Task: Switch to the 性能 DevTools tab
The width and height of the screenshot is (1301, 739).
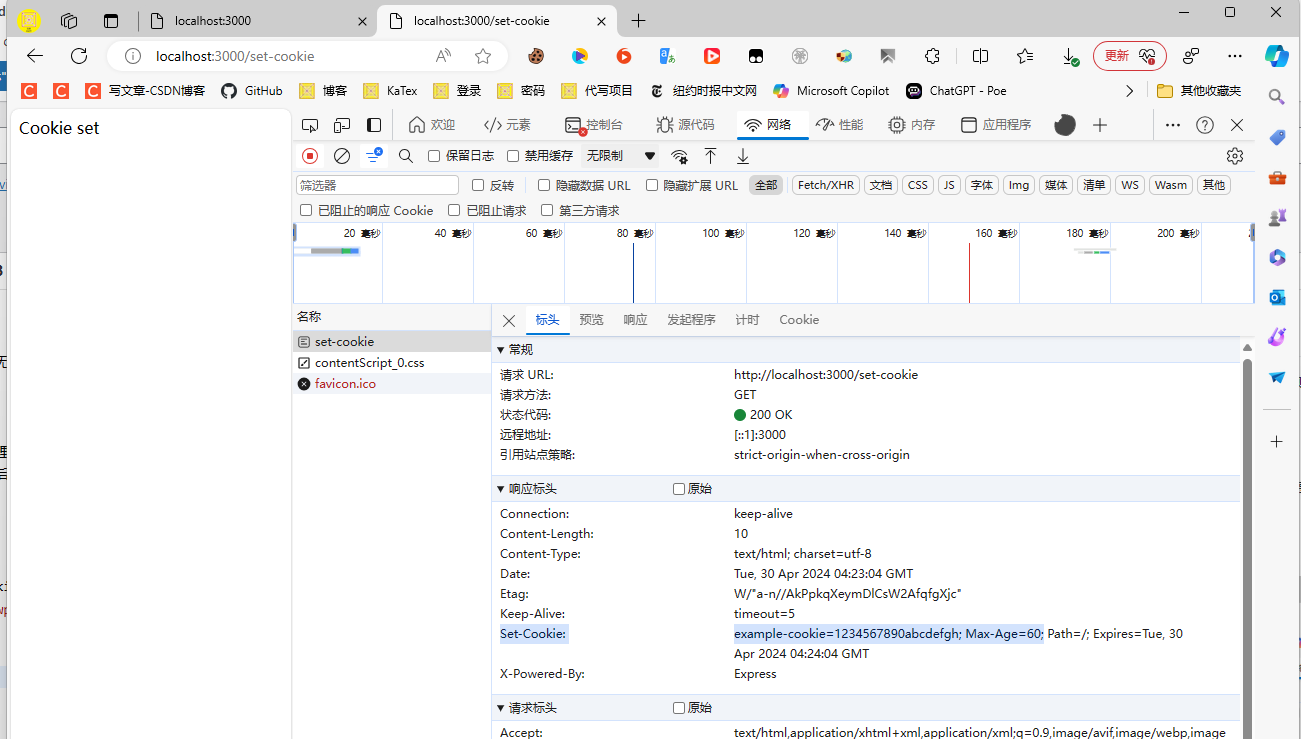Action: coord(839,125)
